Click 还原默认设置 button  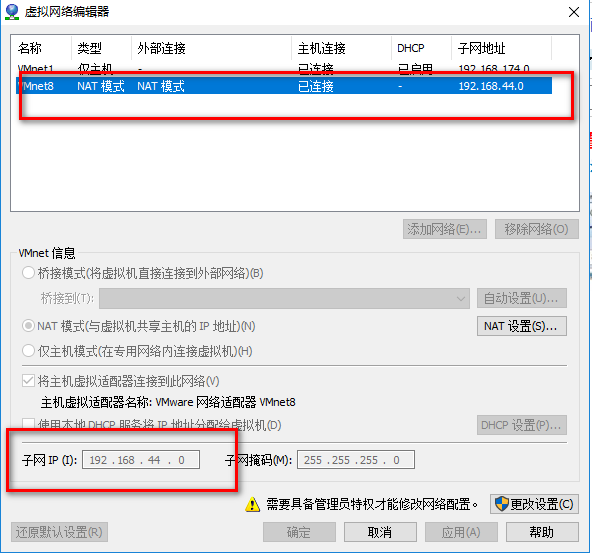click(x=59, y=532)
